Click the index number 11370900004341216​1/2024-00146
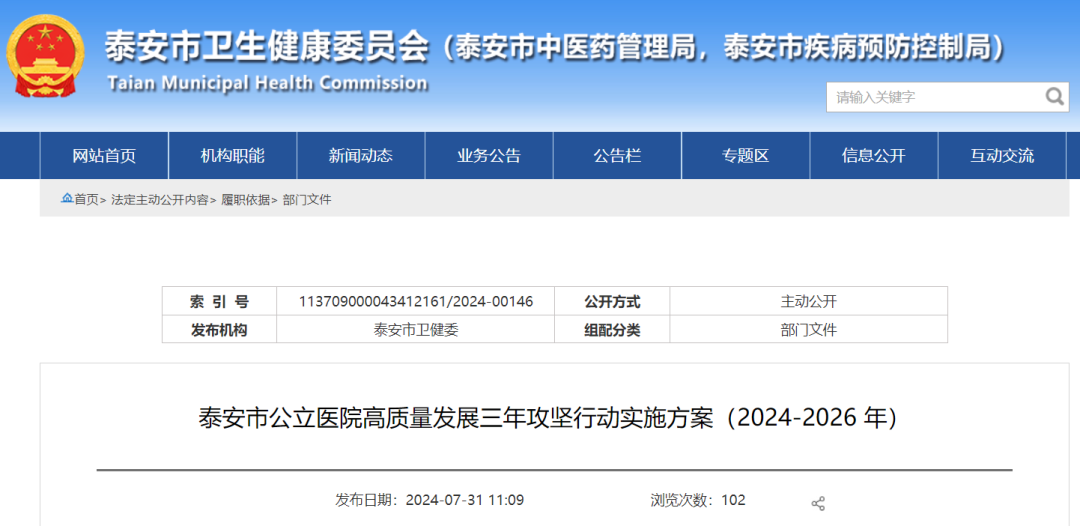1080x526 pixels. click(415, 302)
